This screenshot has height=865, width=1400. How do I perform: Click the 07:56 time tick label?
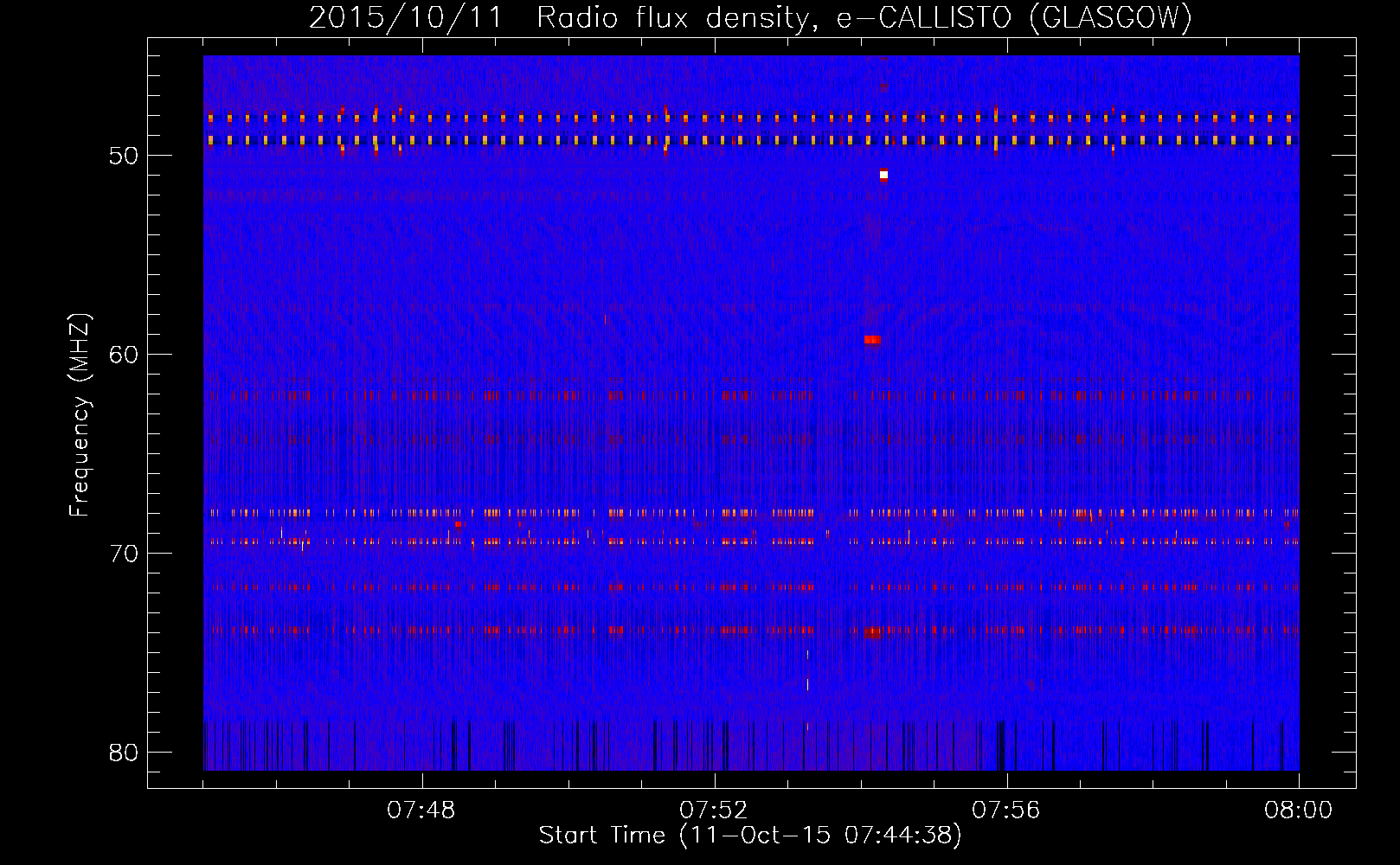pos(1006,811)
